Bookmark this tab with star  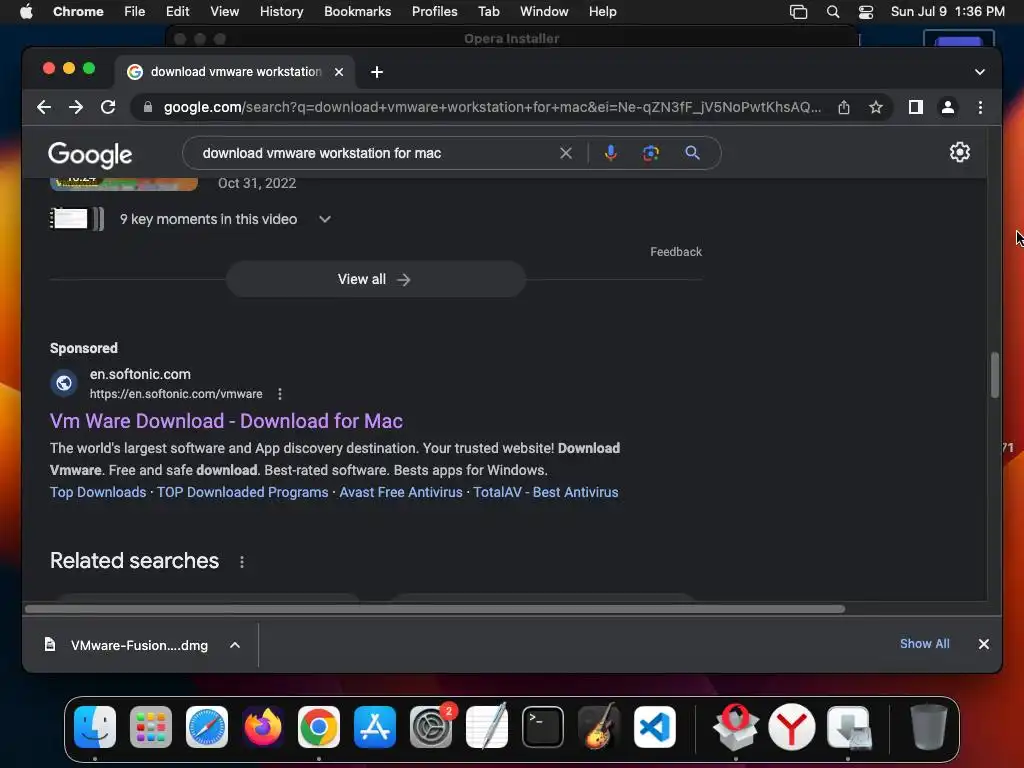coord(876,107)
